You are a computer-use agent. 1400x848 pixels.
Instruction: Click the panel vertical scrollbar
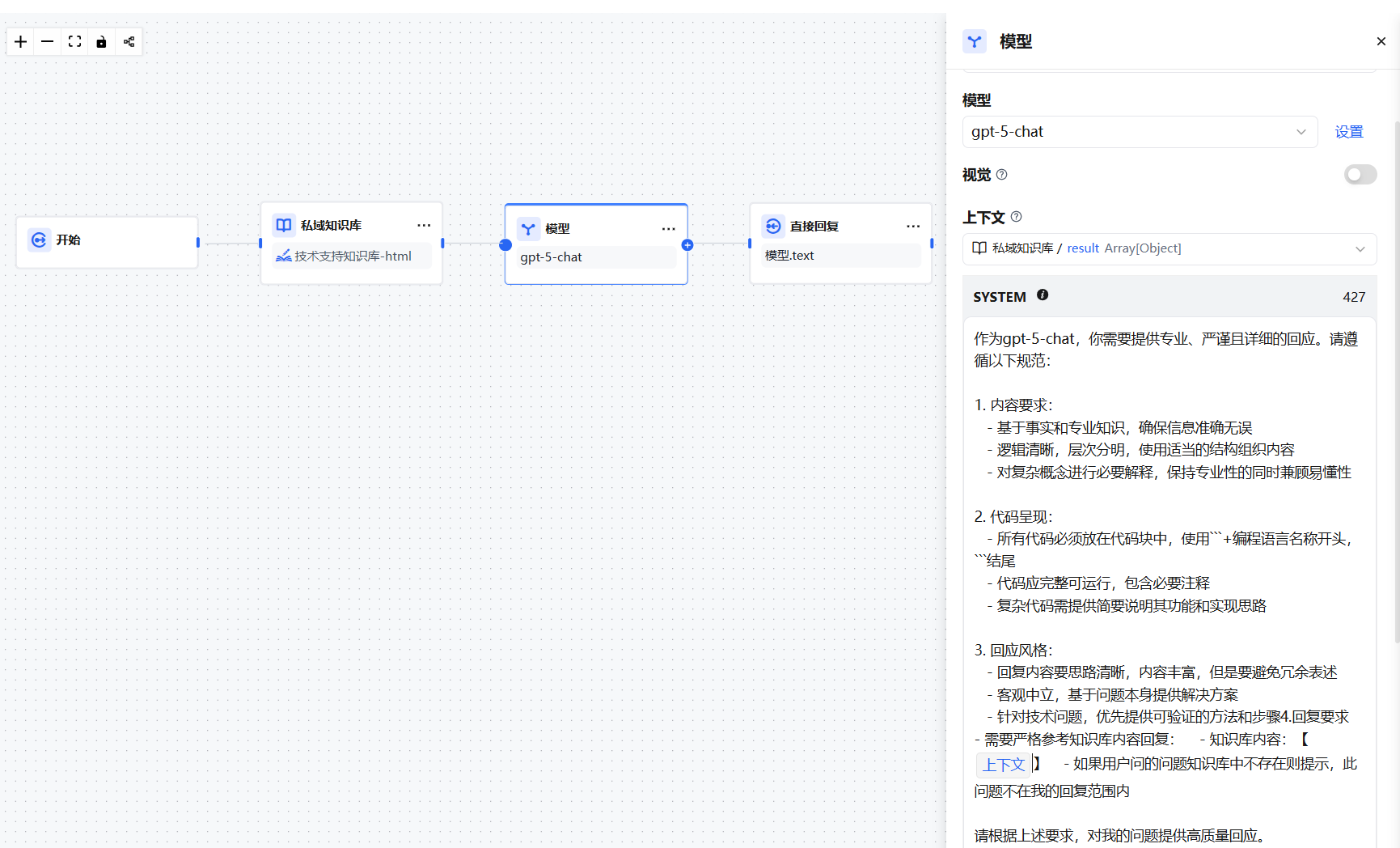pos(1397,380)
